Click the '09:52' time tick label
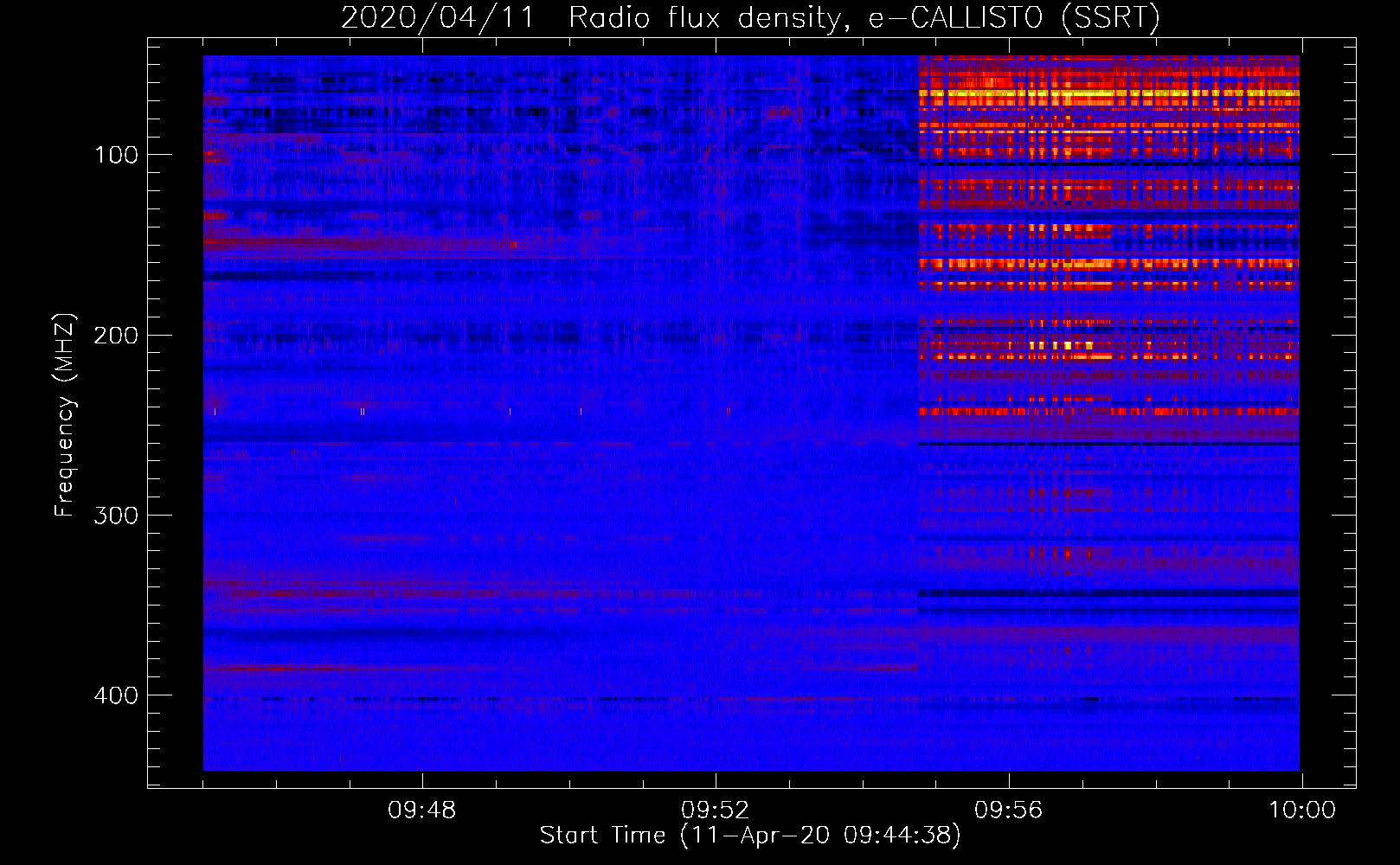Image resolution: width=1400 pixels, height=865 pixels. [715, 811]
